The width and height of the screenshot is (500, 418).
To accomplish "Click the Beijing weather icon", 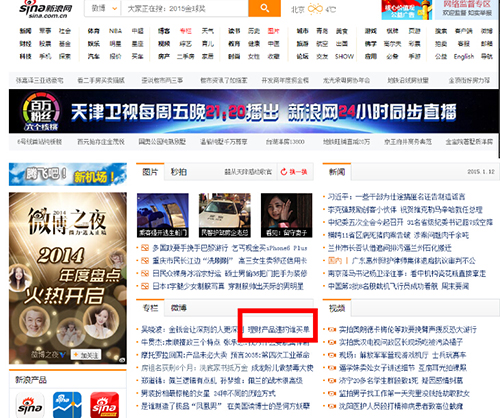I will pyautogui.click(x=315, y=9).
